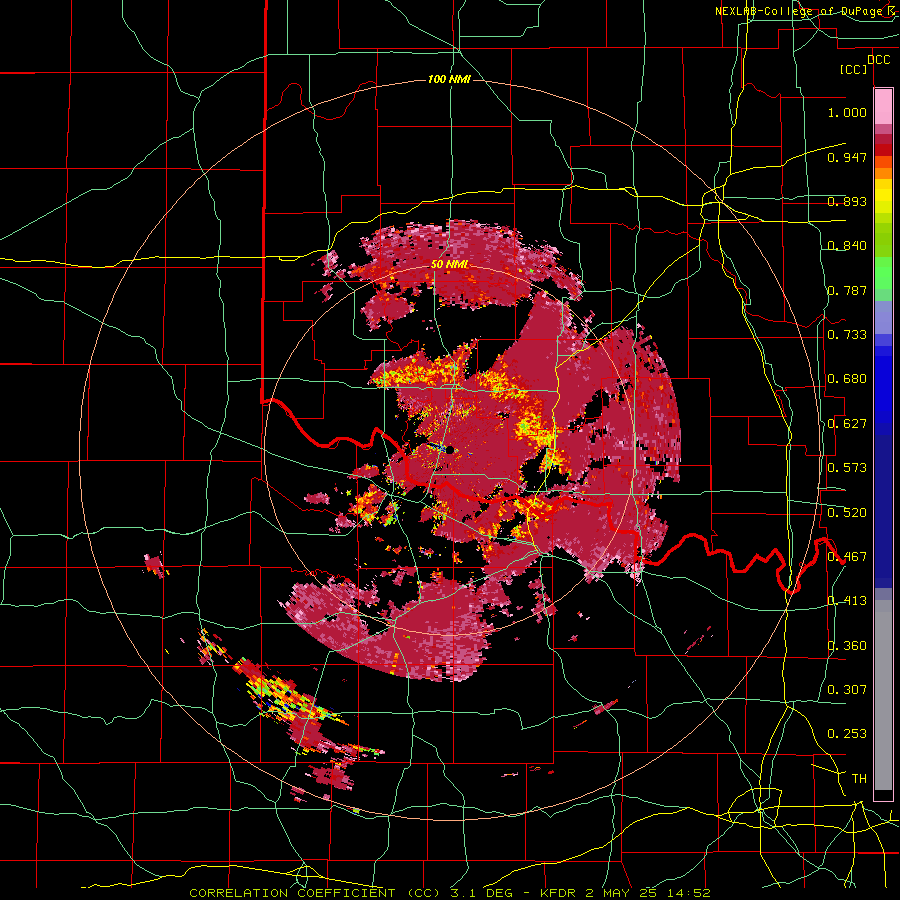Click the 1.000 value on the color scale

coord(847,112)
